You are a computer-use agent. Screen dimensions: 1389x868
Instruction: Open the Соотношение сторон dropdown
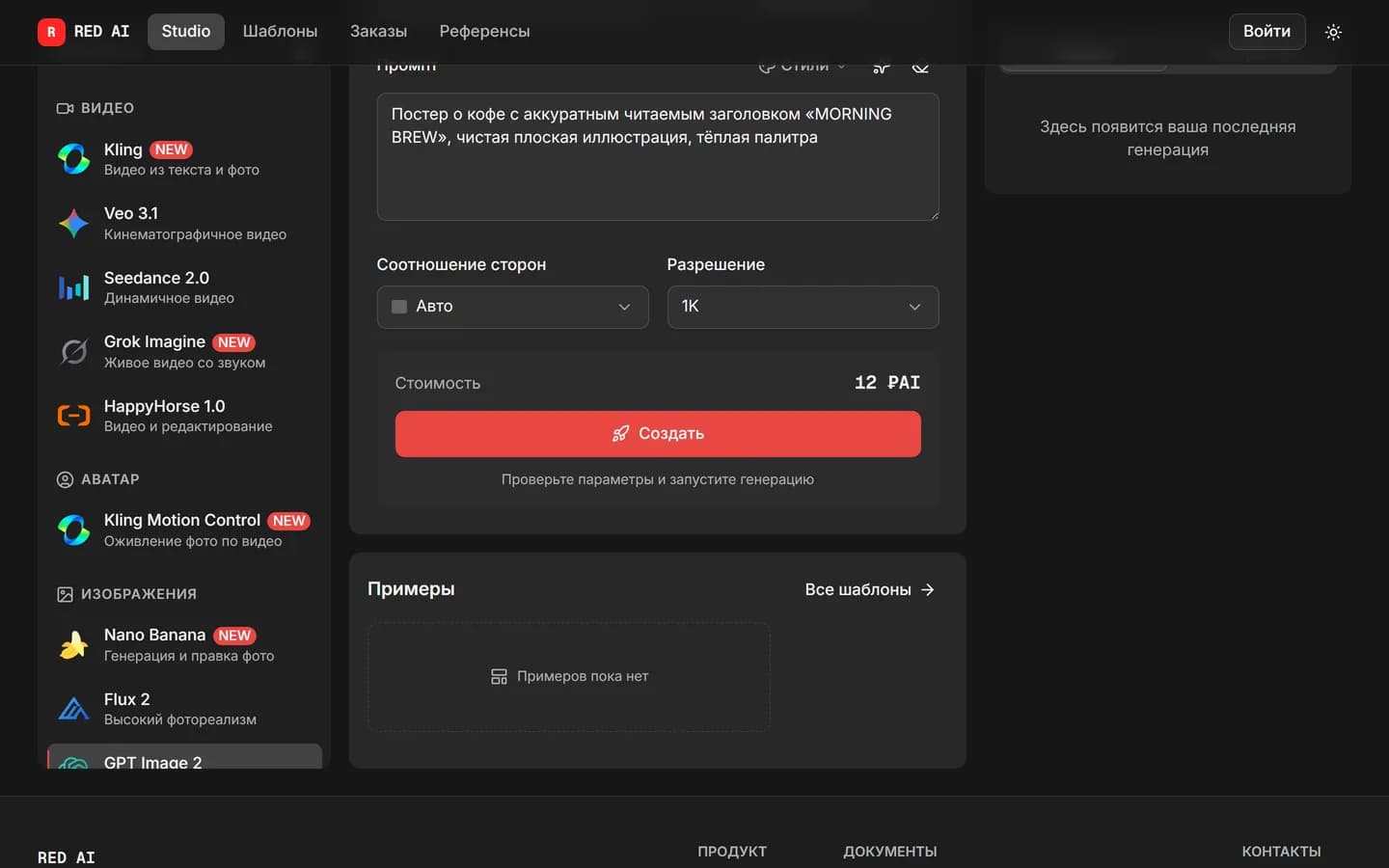tap(512, 307)
